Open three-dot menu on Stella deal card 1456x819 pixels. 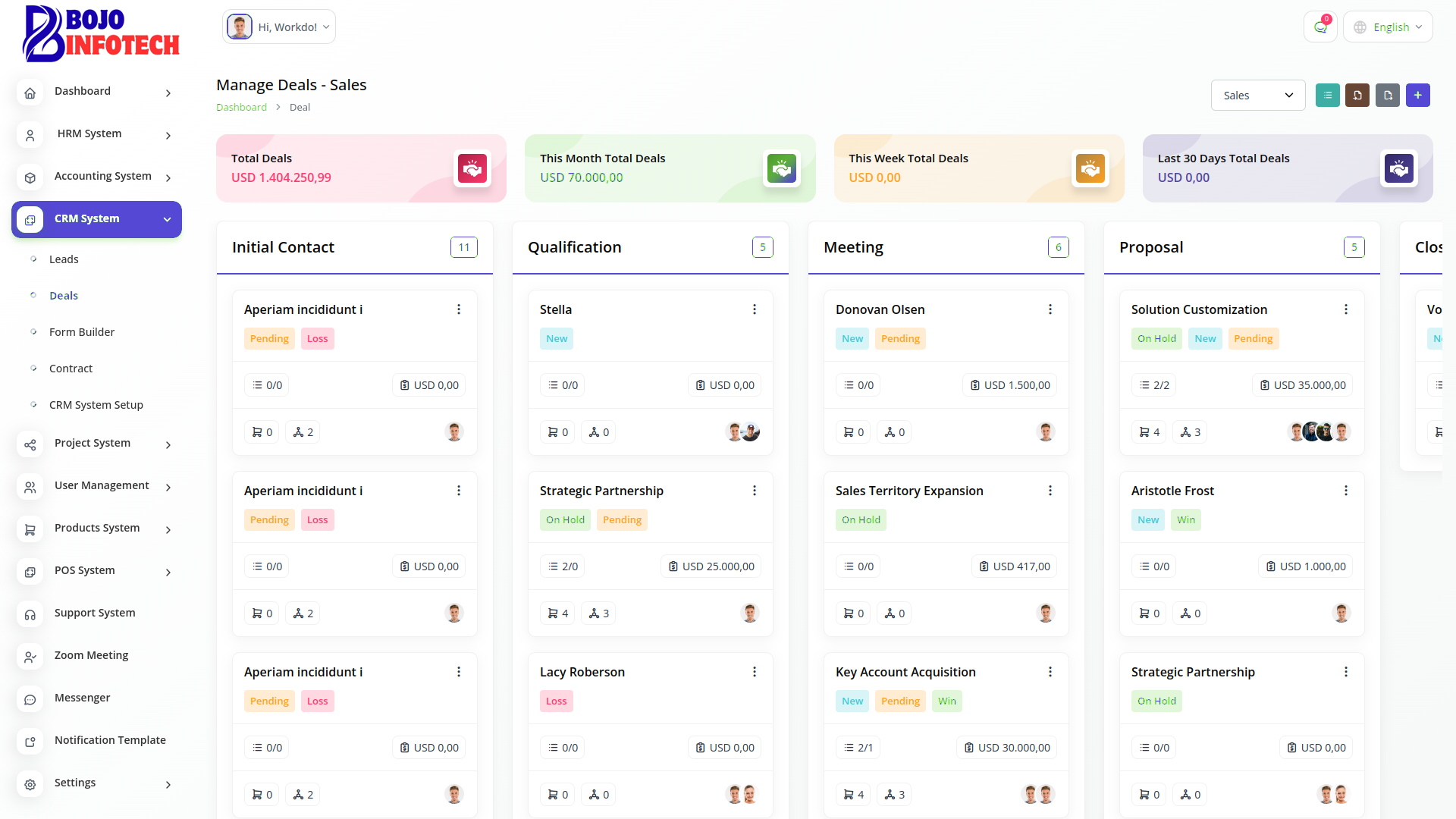coord(755,309)
